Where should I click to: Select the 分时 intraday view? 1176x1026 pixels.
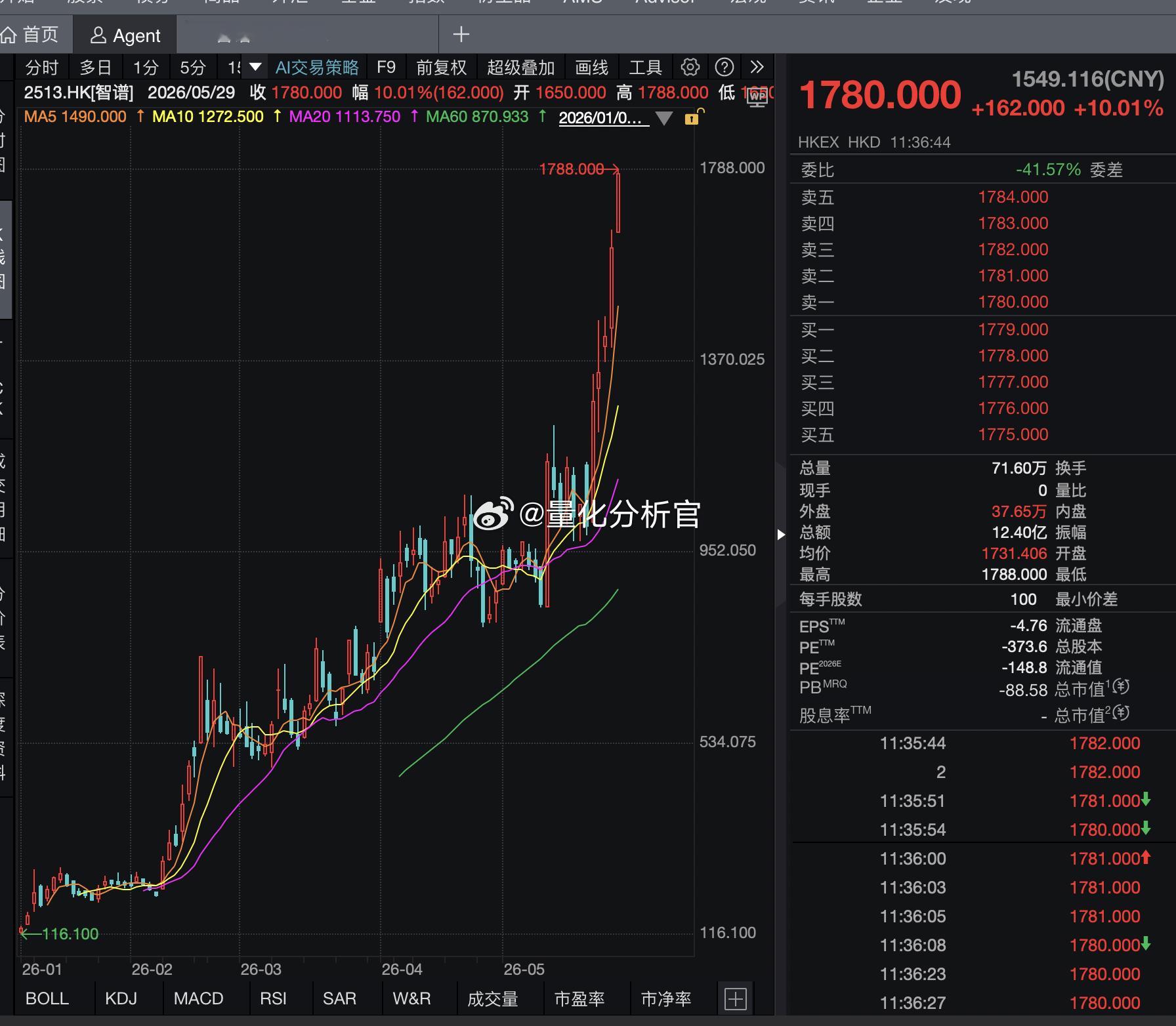pos(42,68)
